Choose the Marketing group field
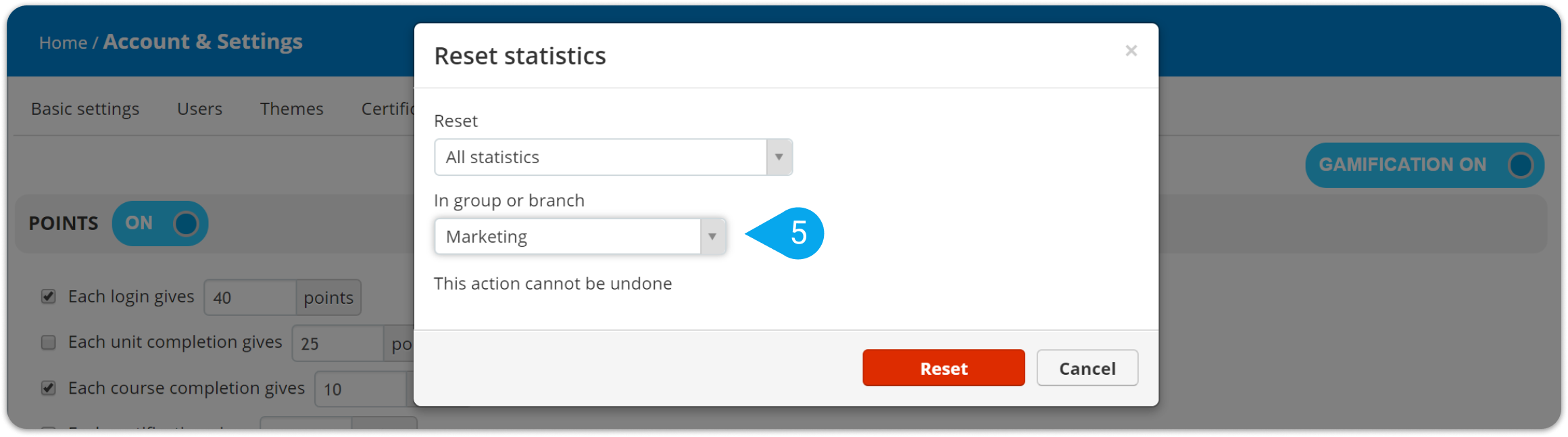Image resolution: width=1568 pixels, height=437 pixels. (580, 237)
